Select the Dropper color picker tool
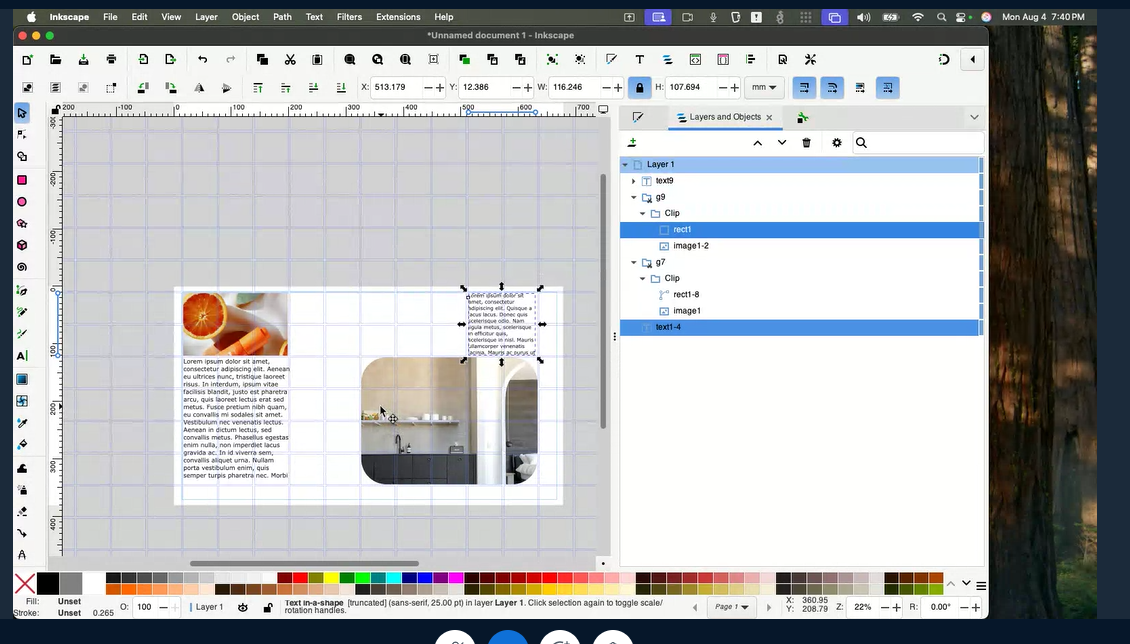 (22, 423)
